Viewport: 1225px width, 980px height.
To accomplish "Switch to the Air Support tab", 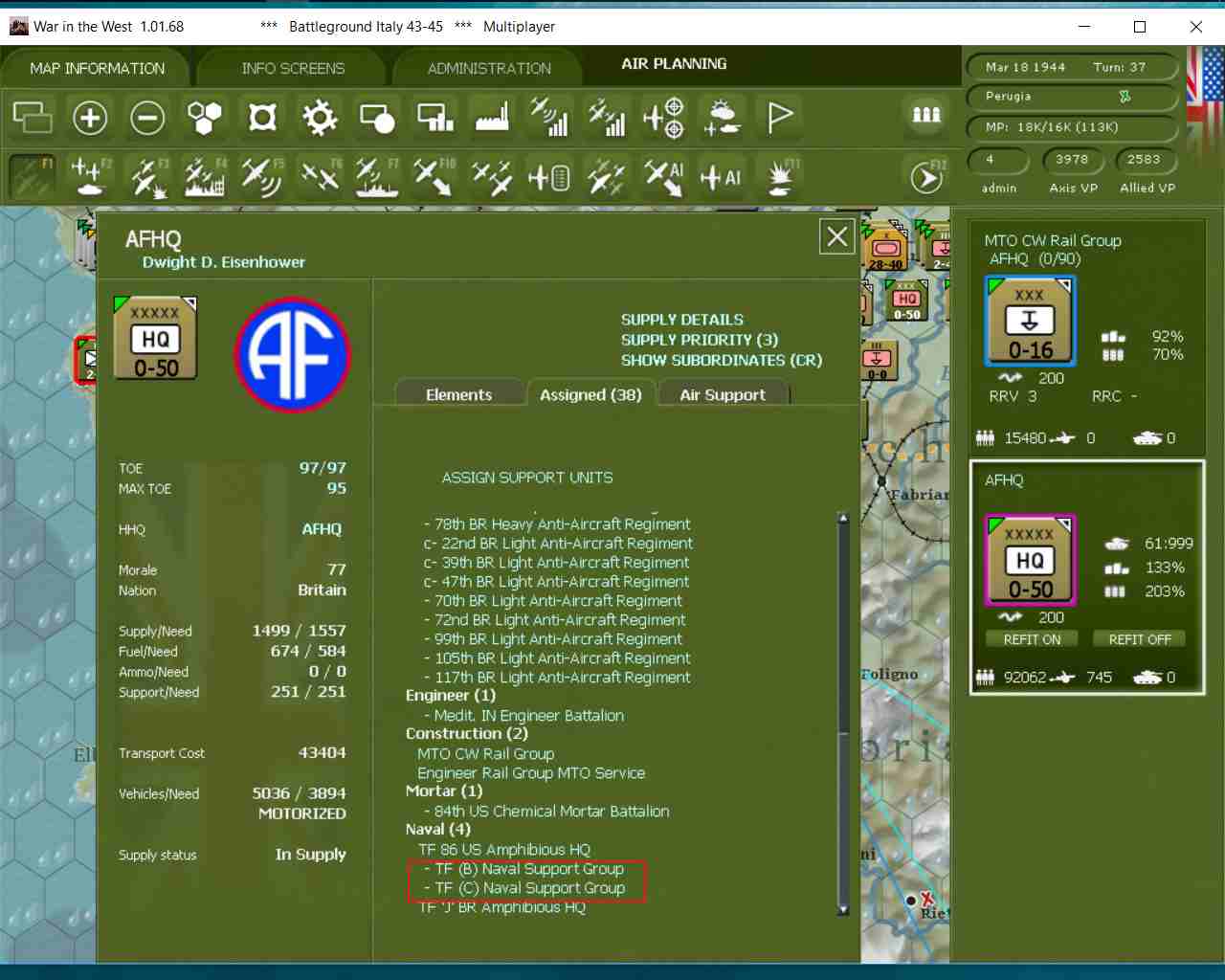I will tap(723, 394).
